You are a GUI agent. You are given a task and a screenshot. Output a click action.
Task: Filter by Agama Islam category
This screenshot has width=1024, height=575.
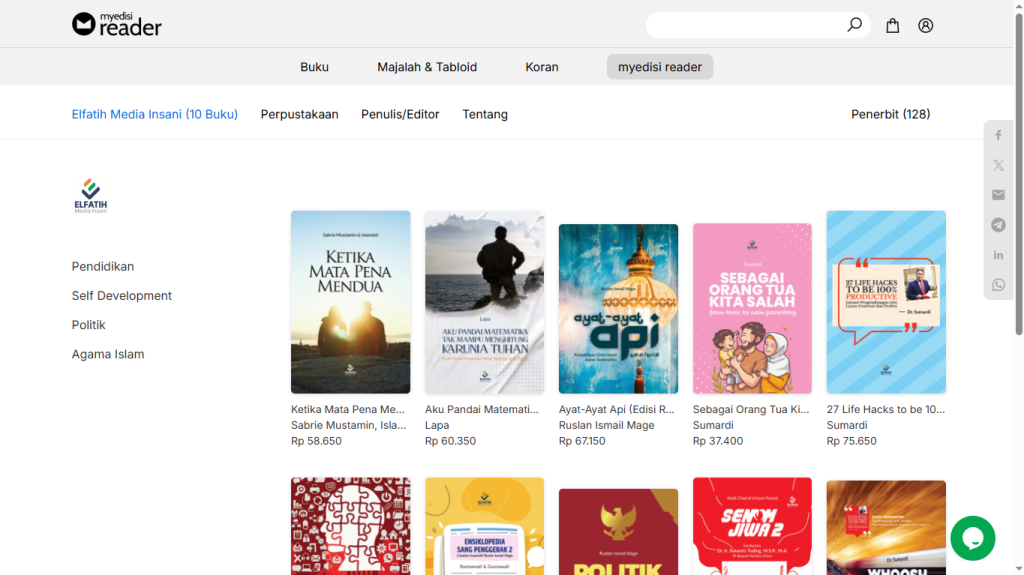click(x=108, y=354)
